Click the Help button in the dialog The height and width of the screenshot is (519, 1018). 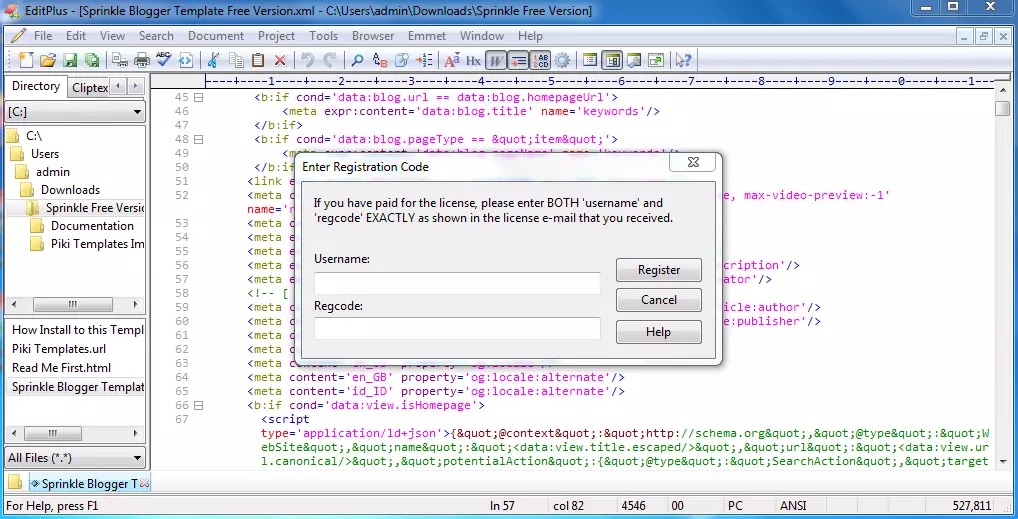pyautogui.click(x=659, y=332)
